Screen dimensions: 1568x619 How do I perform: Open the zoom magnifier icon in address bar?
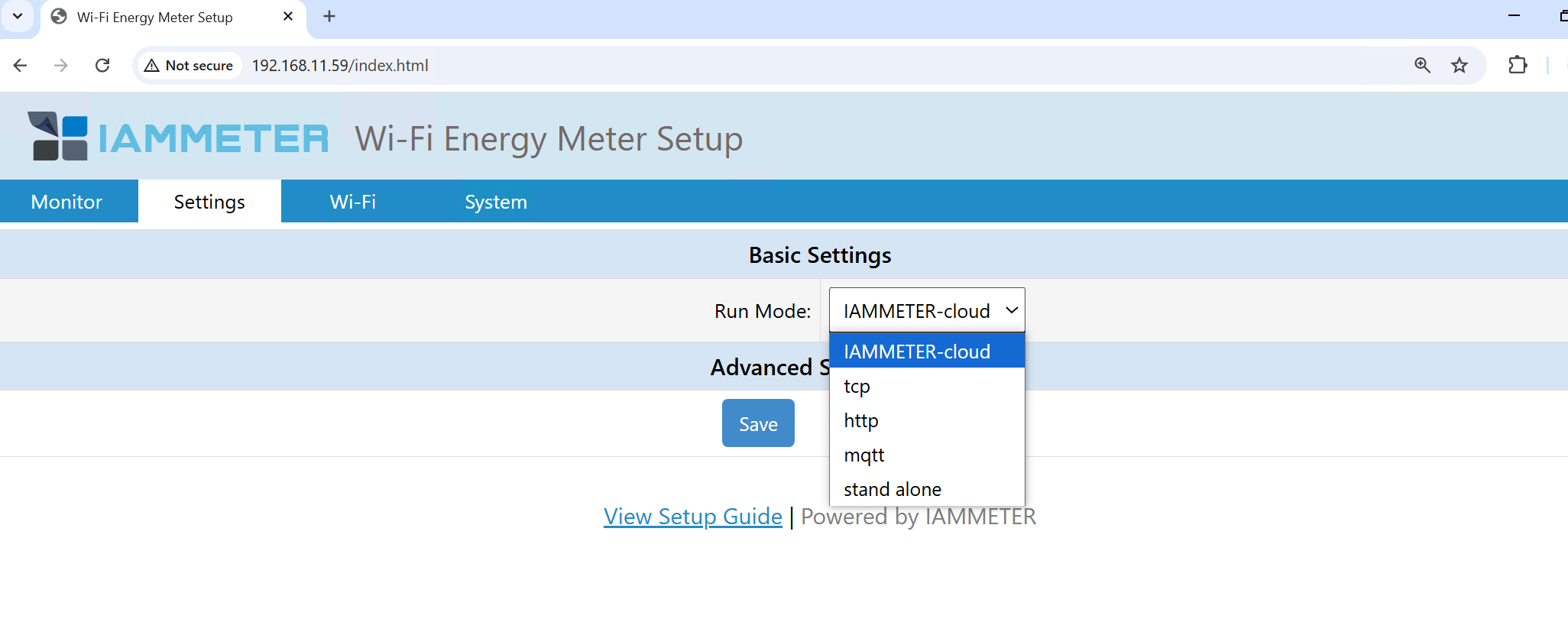(1422, 66)
